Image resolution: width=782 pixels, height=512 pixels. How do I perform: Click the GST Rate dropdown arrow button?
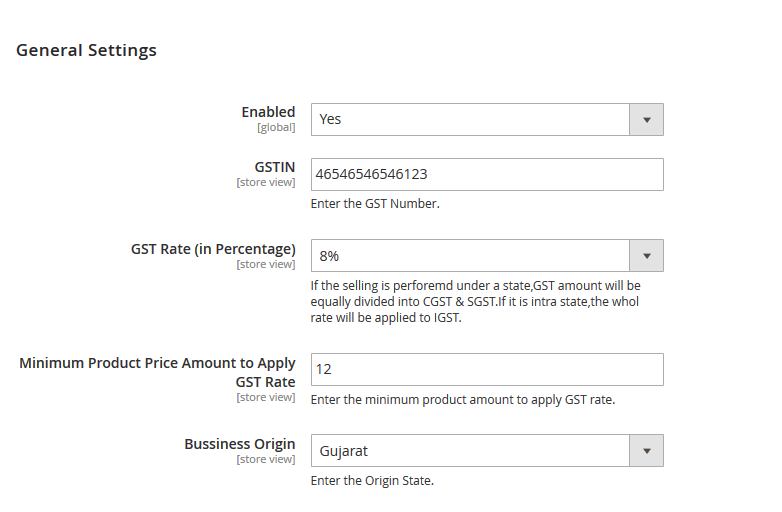tap(646, 256)
